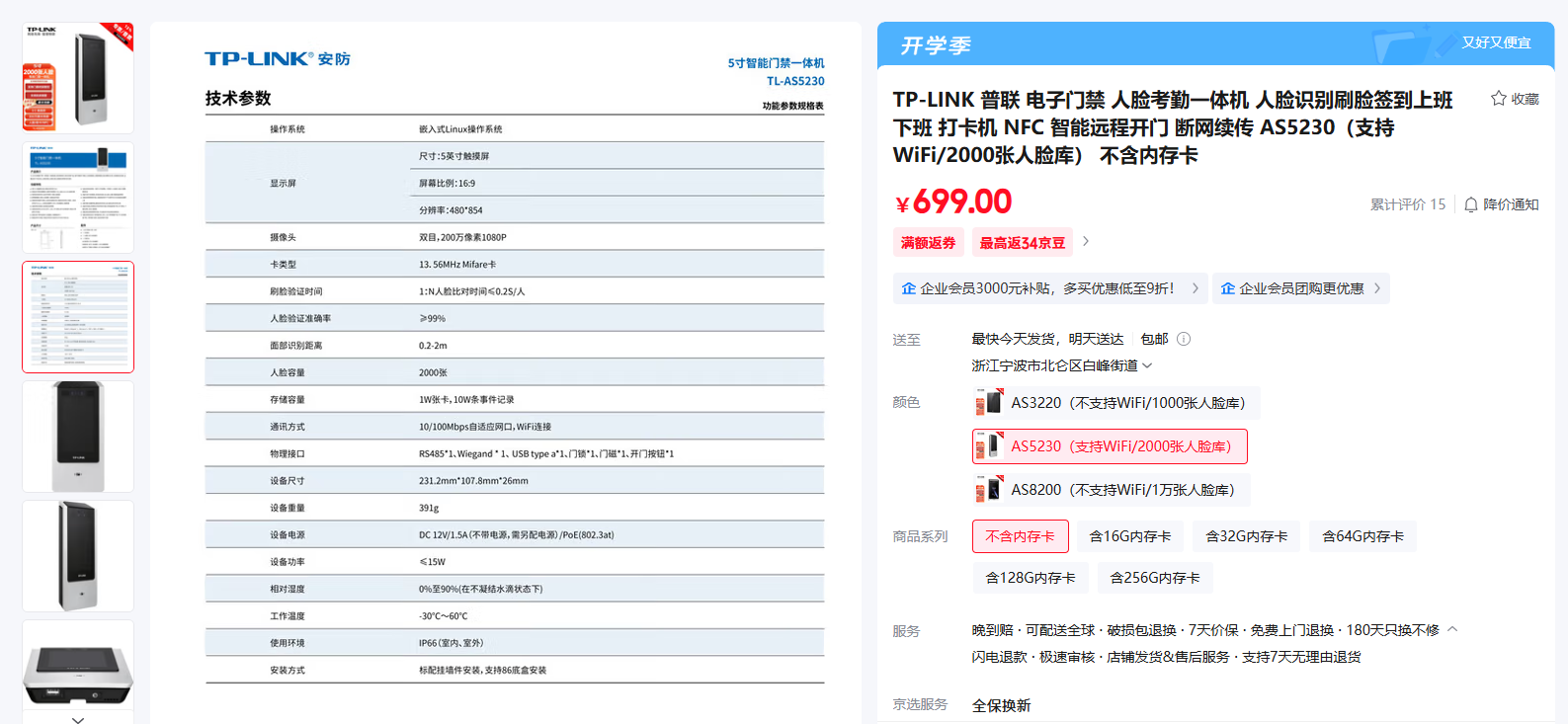
Task: Select 含256G内存卡 option
Action: click(1155, 578)
